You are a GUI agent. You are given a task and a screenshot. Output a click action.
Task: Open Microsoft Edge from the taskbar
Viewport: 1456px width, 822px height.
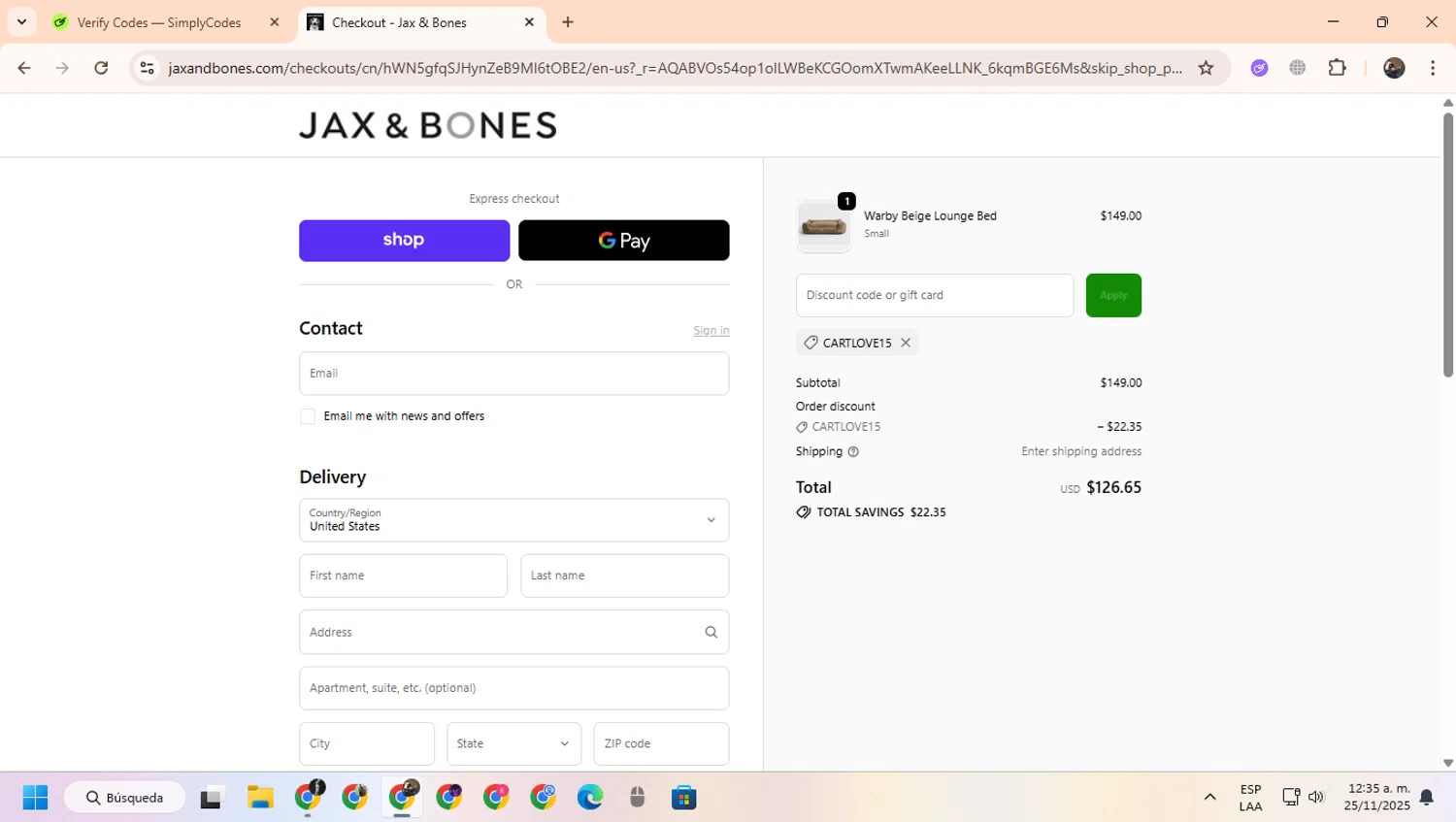coord(590,798)
